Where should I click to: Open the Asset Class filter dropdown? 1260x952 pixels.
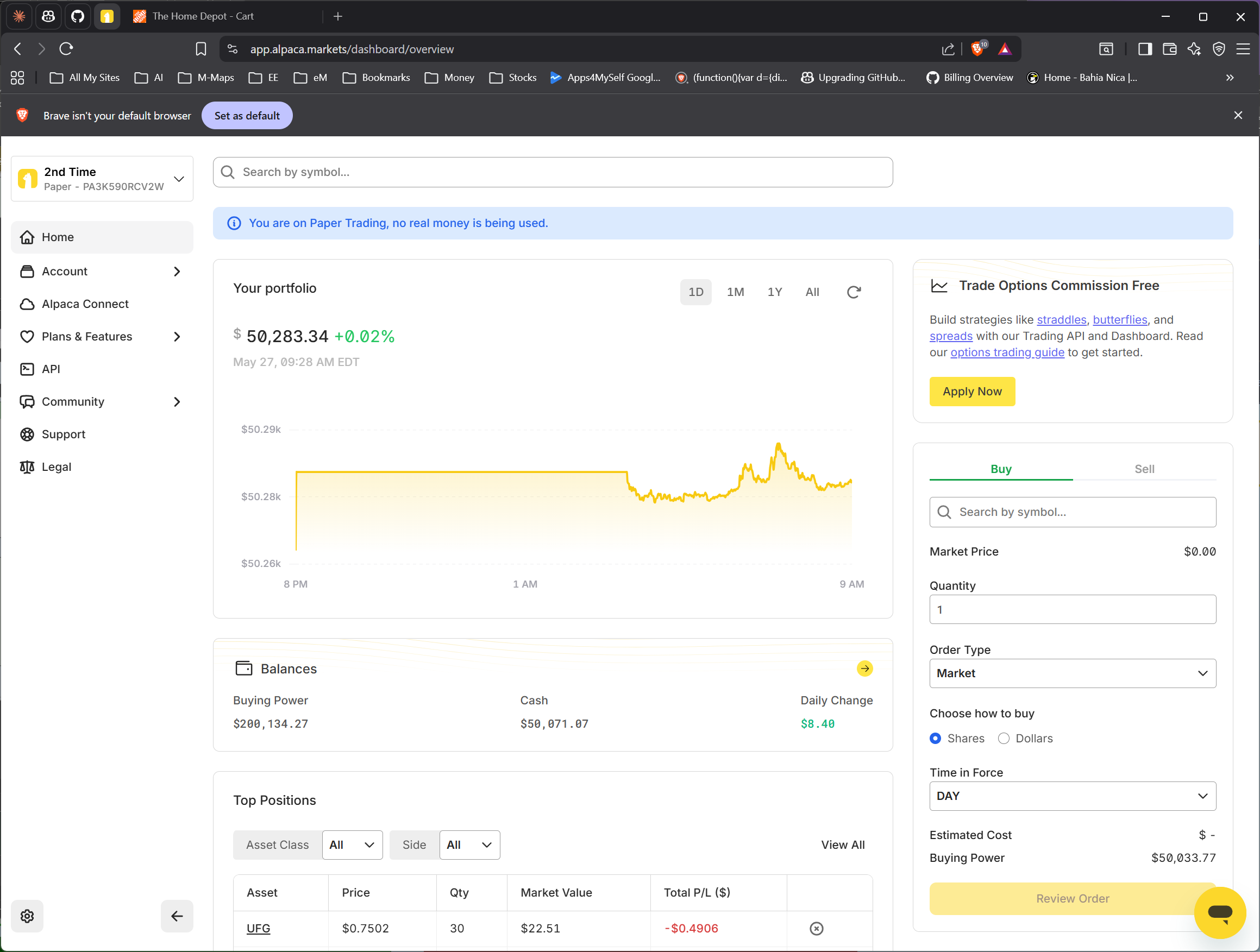tap(352, 845)
